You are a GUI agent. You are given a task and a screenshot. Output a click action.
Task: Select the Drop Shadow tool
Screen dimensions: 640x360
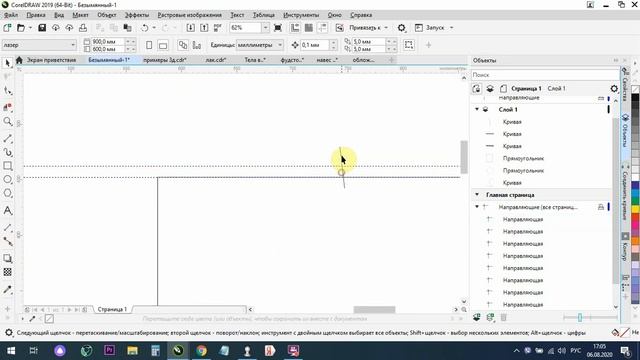(7, 258)
